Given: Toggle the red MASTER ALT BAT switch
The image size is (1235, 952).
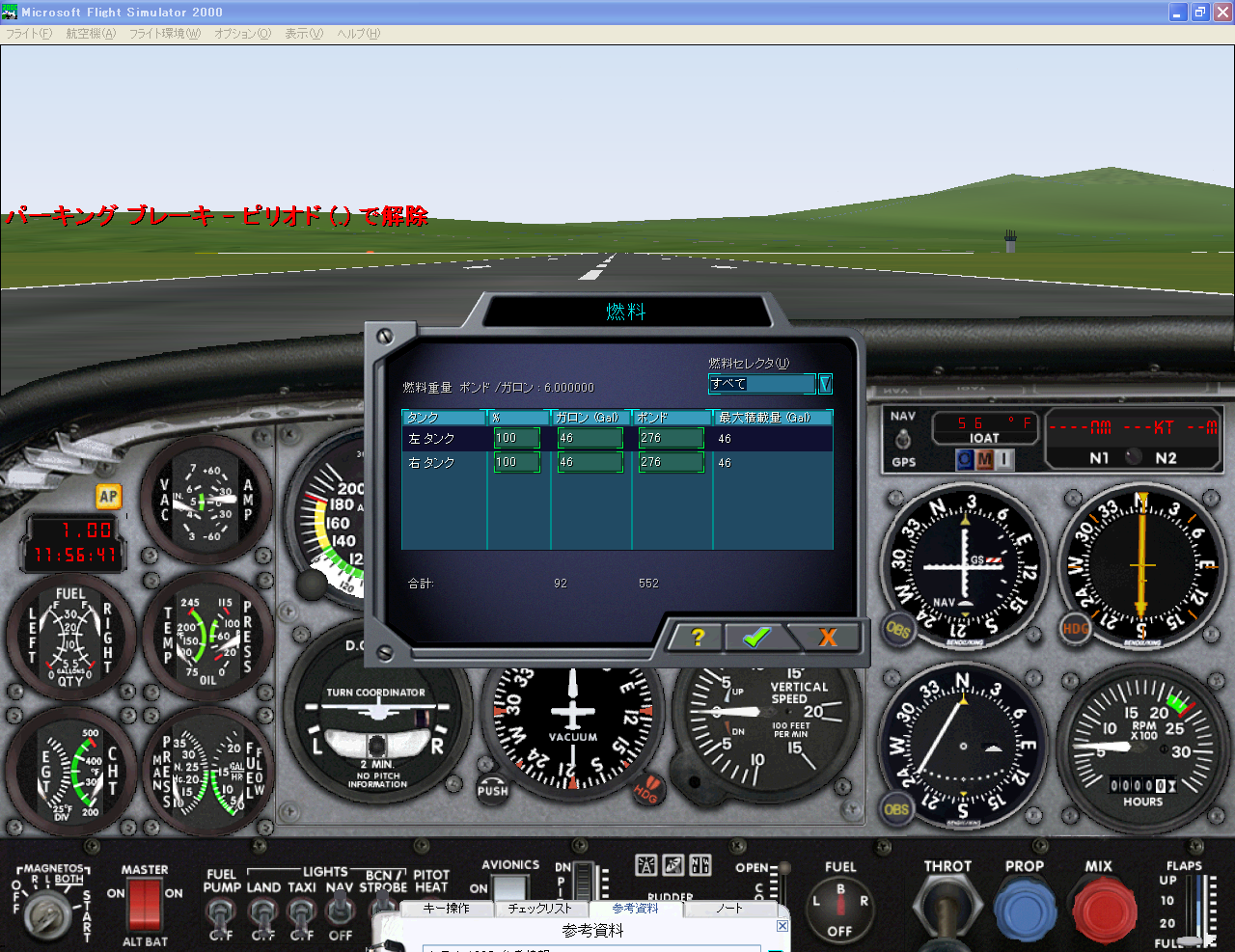Looking at the screenshot, I should tap(145, 905).
